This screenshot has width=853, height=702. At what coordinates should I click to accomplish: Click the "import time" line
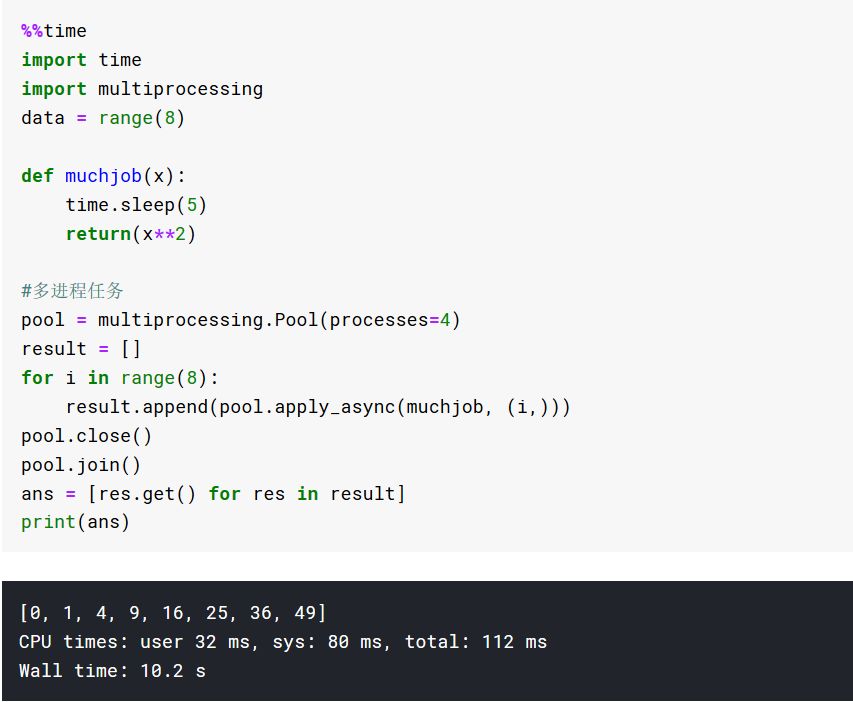coord(81,60)
